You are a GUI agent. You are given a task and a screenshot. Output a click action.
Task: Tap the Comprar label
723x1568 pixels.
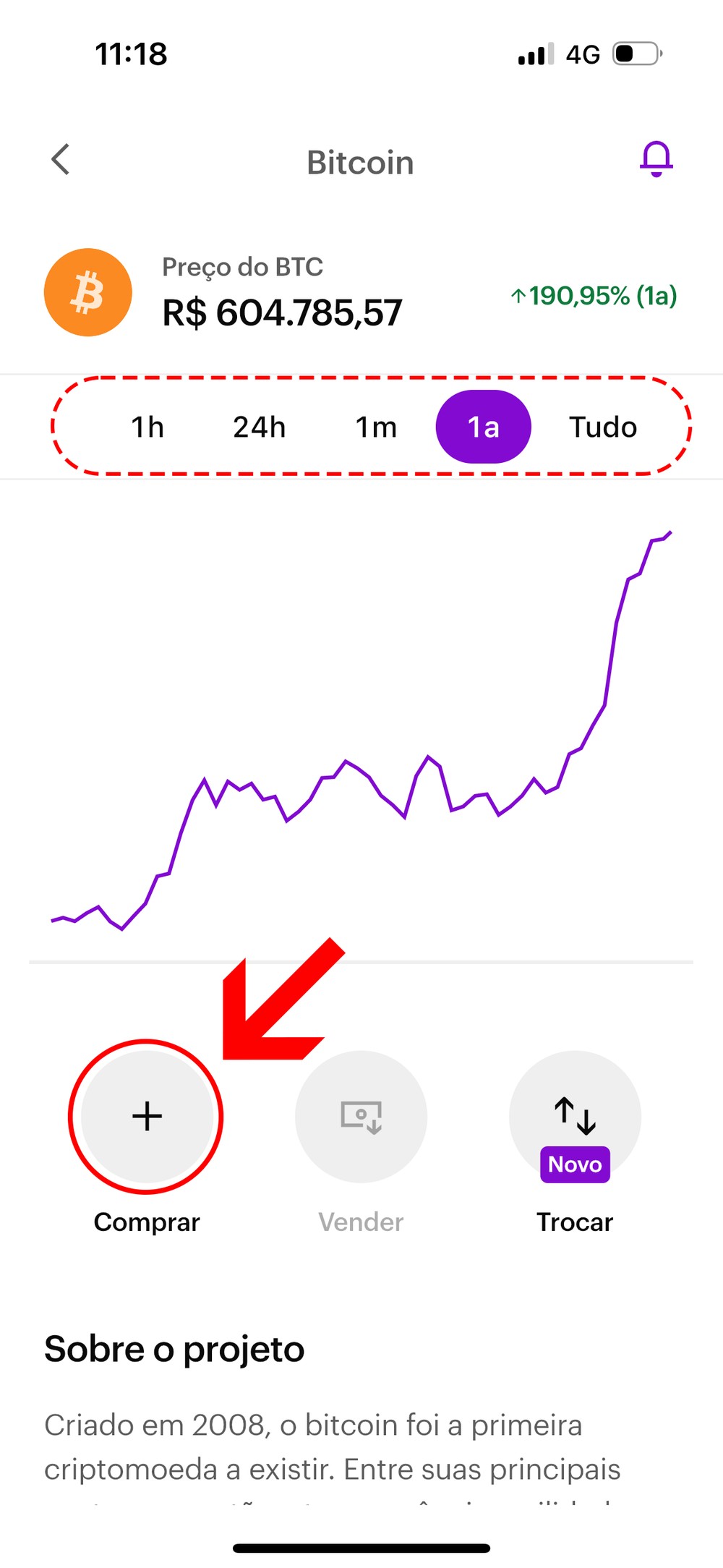pos(147,1222)
